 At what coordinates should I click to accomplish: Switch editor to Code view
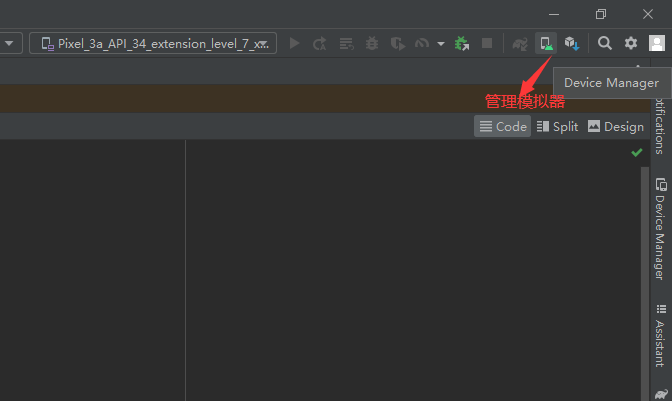coord(503,126)
